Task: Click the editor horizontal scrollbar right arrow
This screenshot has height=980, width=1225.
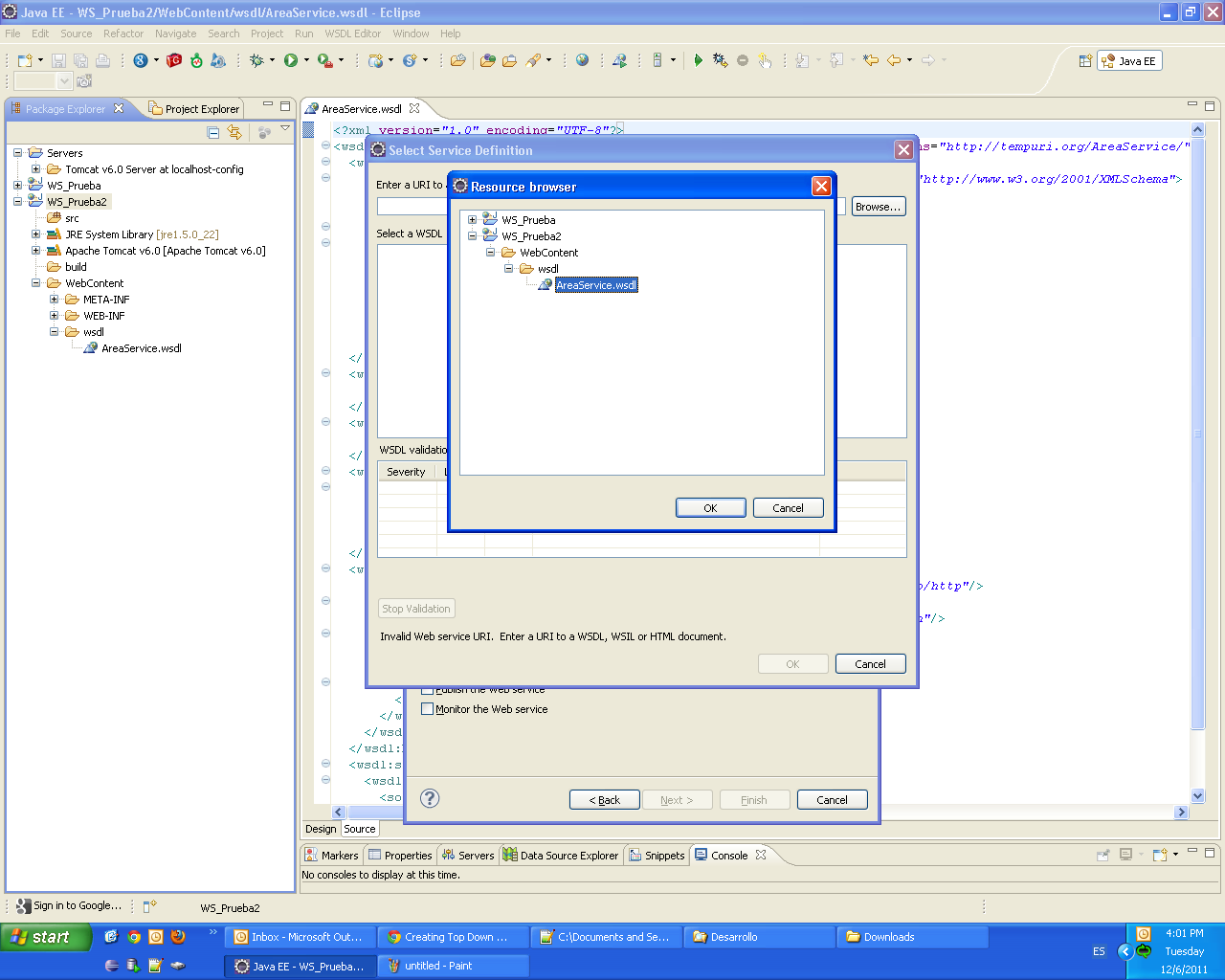Action: pos(1181,813)
